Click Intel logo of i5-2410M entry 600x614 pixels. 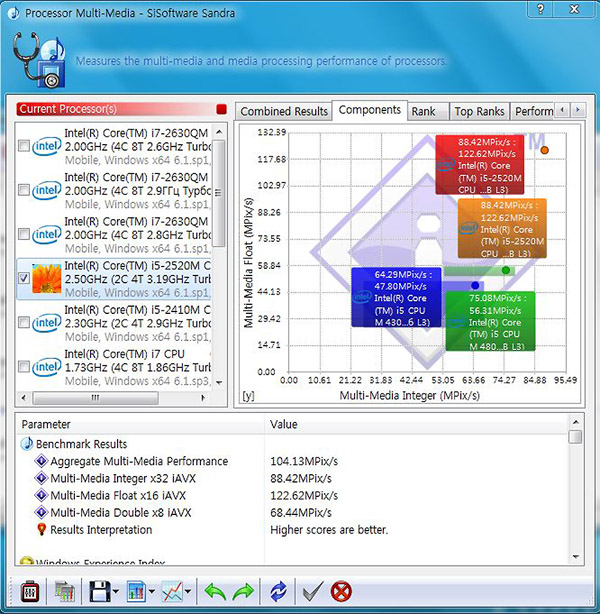47,323
